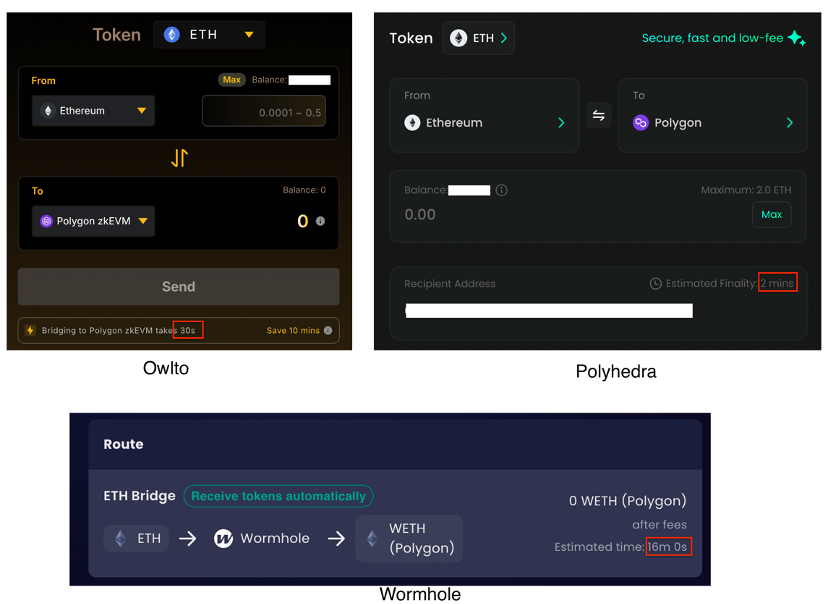Open Owlto's From network dropdown showing Ethereum

coord(93,111)
